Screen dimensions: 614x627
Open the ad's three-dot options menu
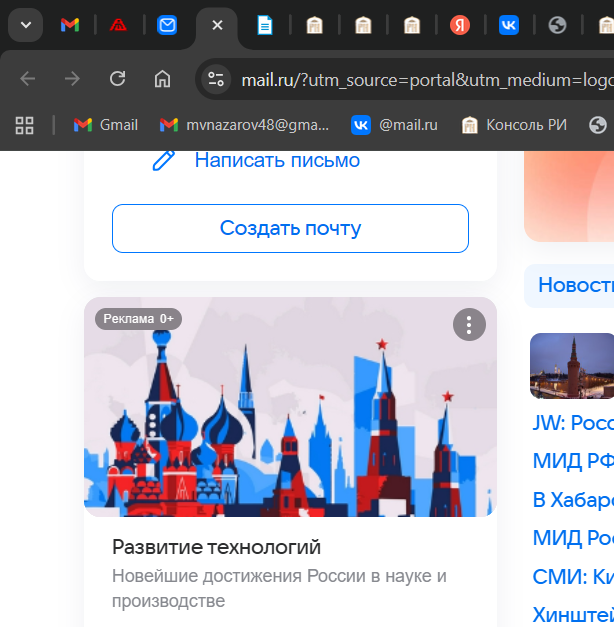[x=469, y=324]
